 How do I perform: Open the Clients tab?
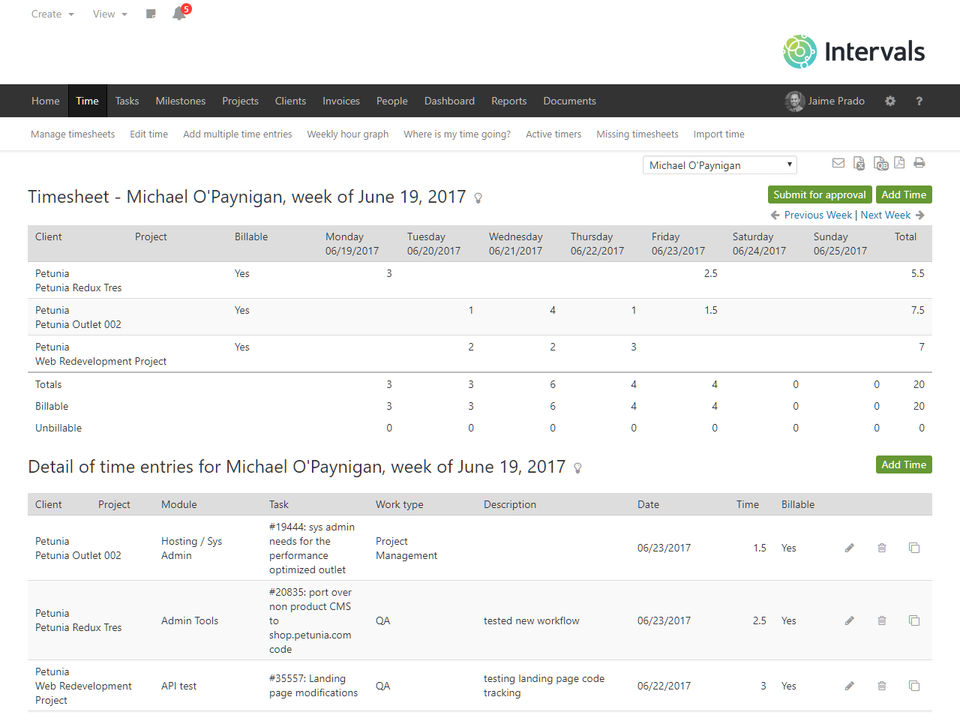[290, 101]
